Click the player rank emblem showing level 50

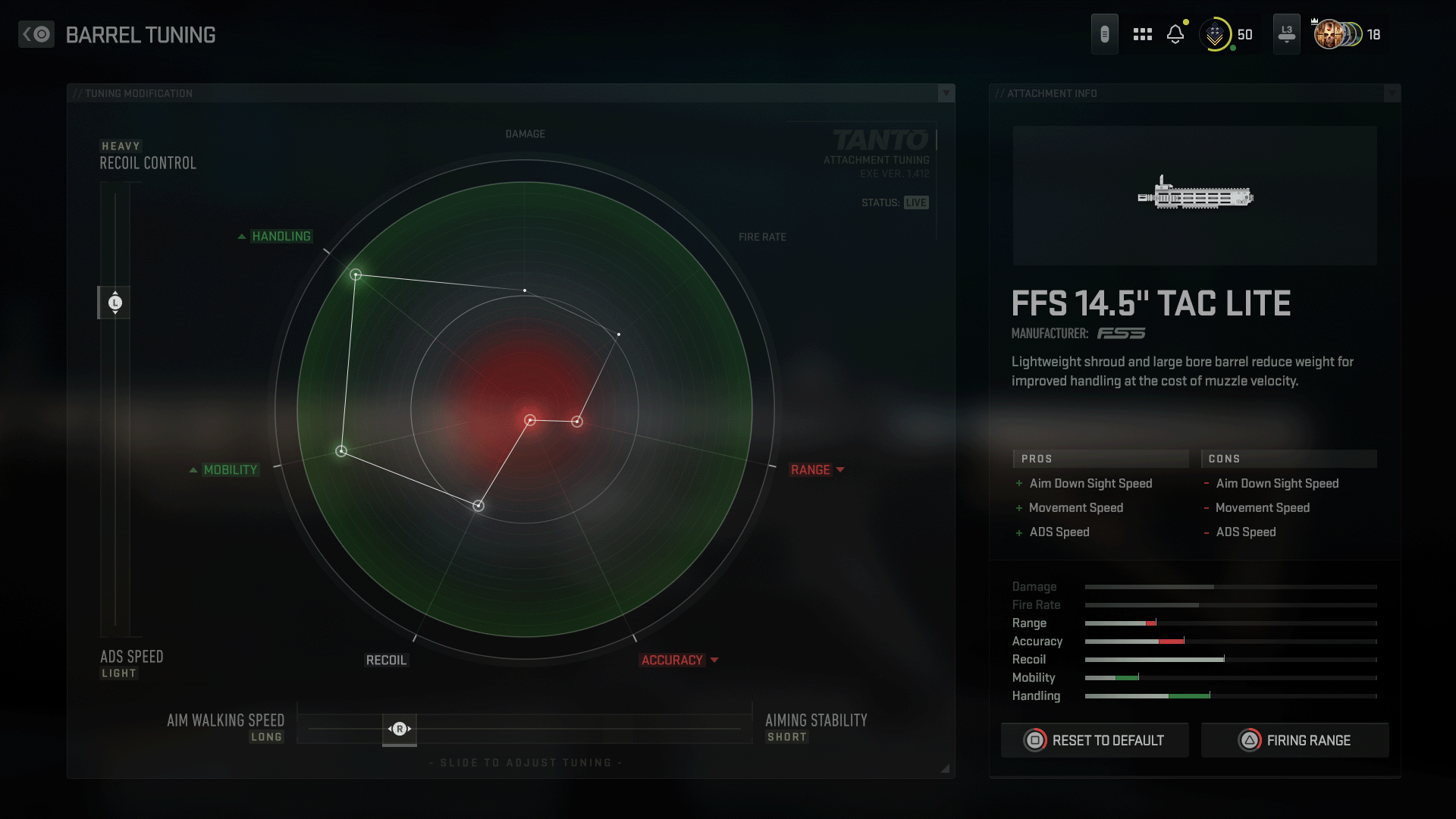[x=1215, y=34]
